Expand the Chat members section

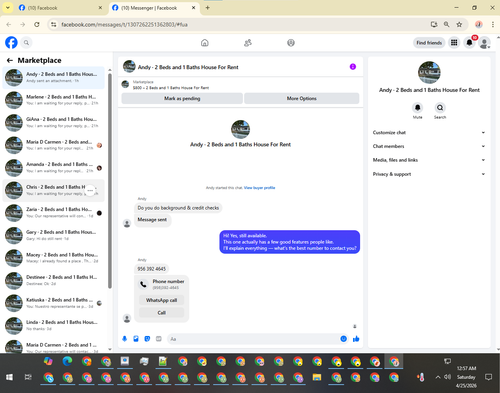[429, 146]
